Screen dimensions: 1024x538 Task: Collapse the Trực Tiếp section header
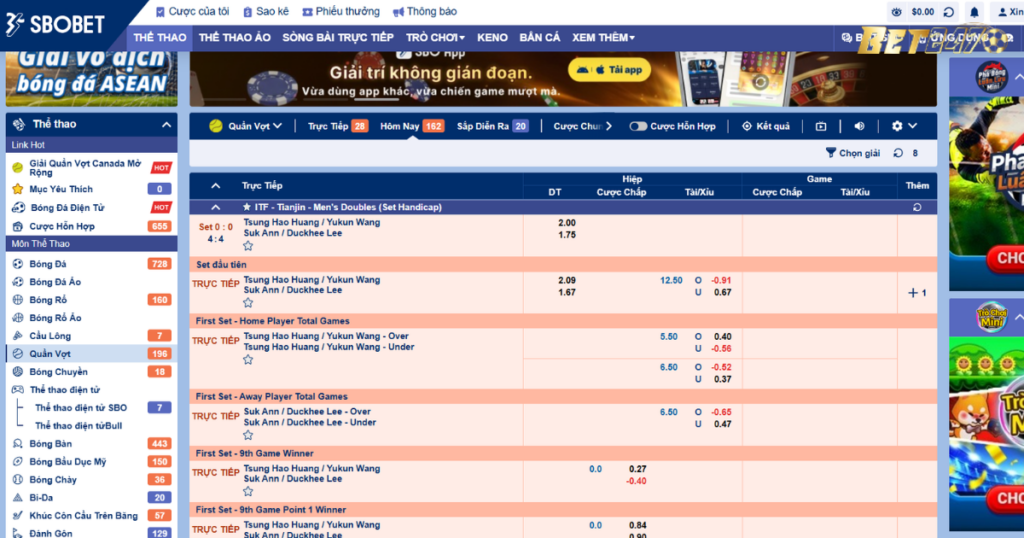pyautogui.click(x=216, y=186)
